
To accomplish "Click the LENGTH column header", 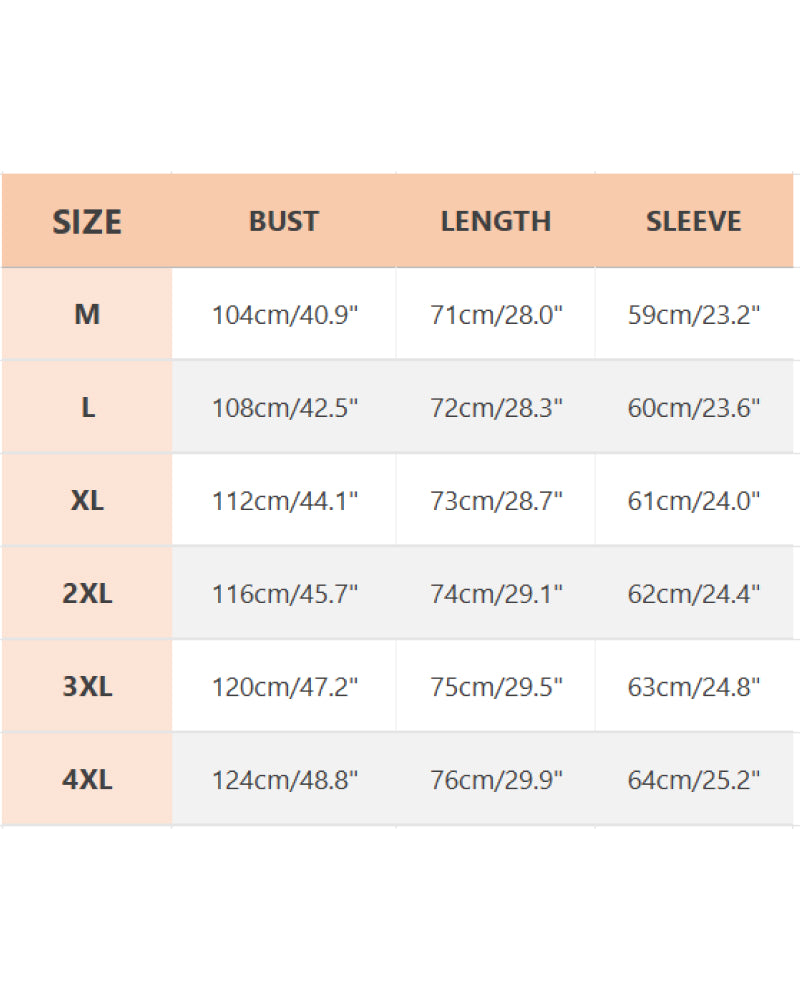I will pyautogui.click(x=496, y=221).
